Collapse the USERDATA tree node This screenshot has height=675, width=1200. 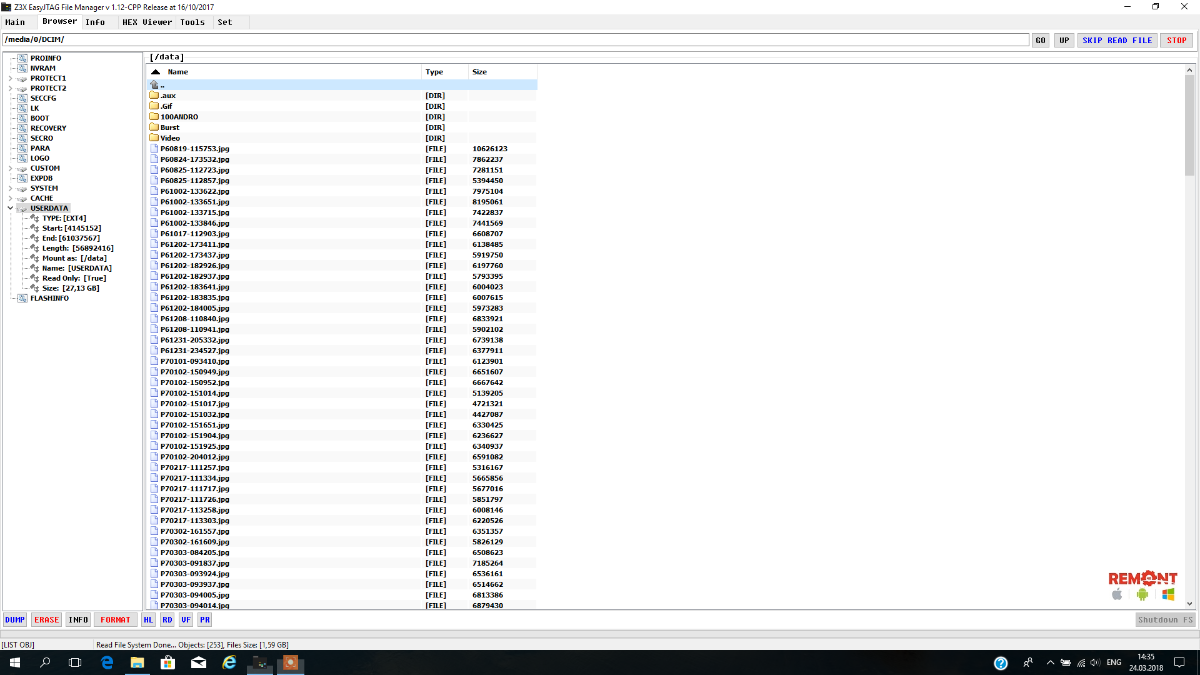coord(10,208)
